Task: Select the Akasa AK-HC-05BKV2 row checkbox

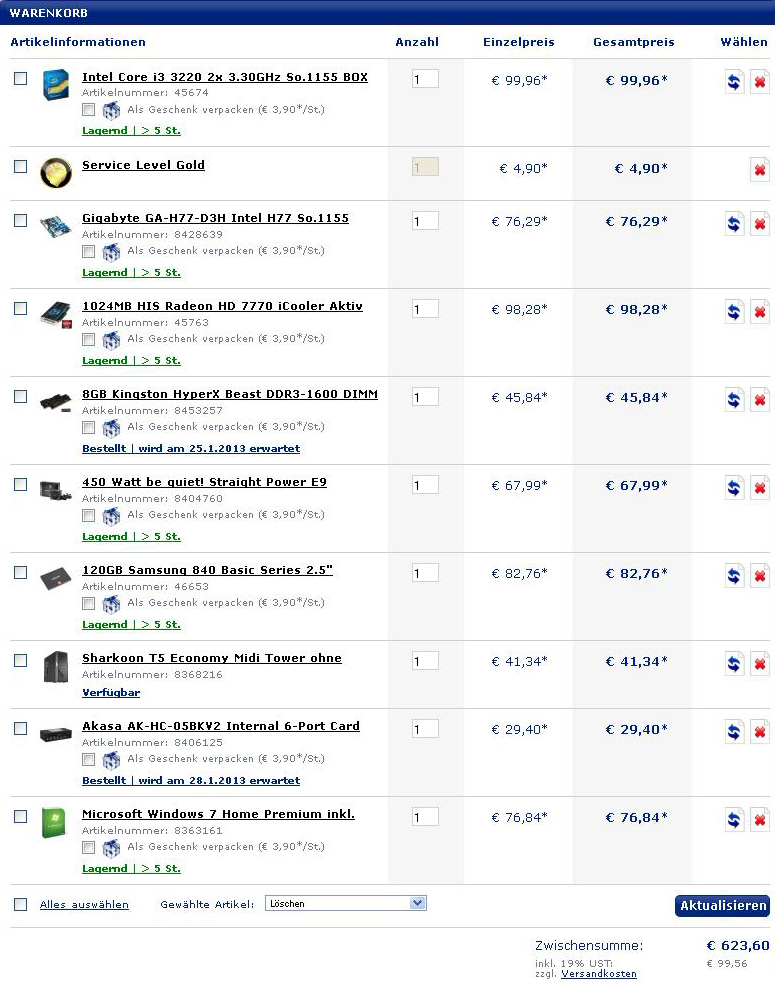Action: 21,728
